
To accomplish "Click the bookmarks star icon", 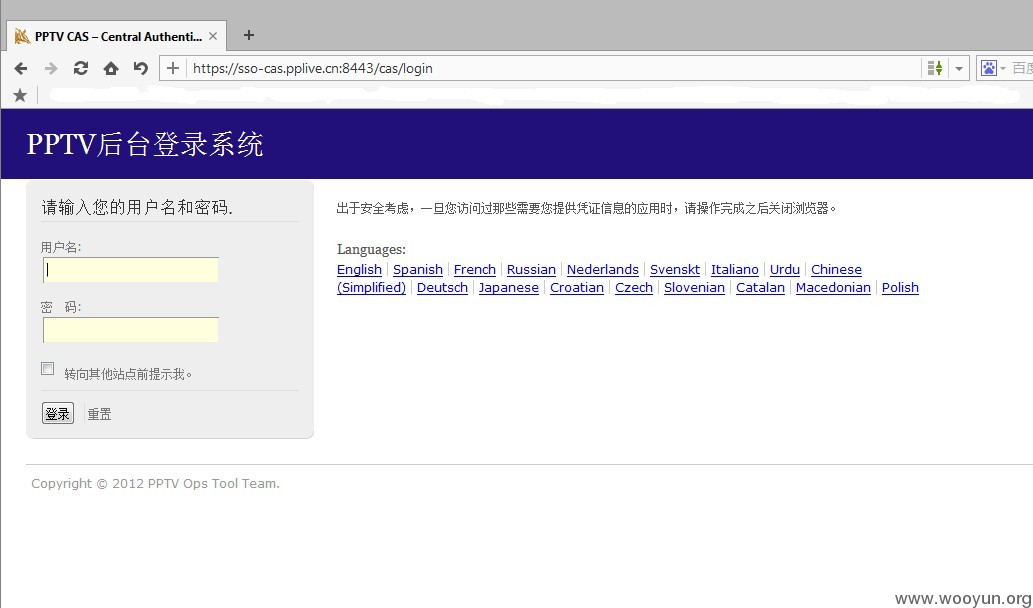I will 20,96.
